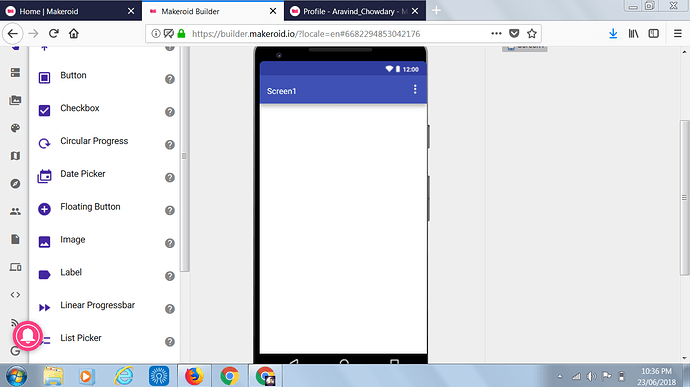Choose the Date Picker component icon

coord(44,176)
